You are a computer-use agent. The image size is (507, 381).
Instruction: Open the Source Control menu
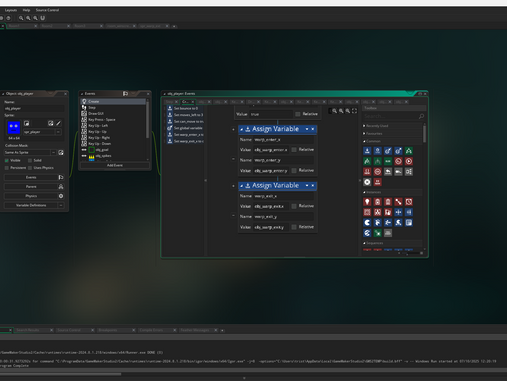(47, 10)
